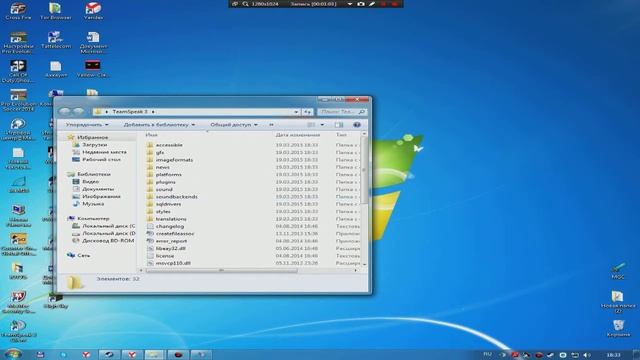Click Избранное header in navigation pane
The height and width of the screenshot is (360, 640).
[92, 137]
